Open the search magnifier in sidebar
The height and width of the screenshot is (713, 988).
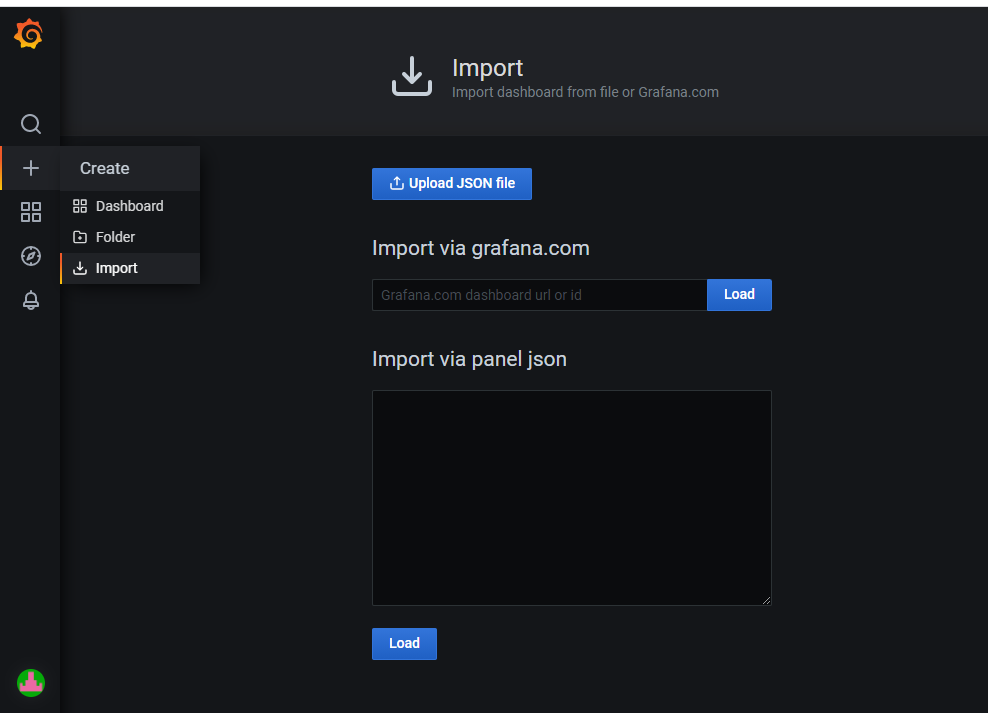tap(30, 124)
